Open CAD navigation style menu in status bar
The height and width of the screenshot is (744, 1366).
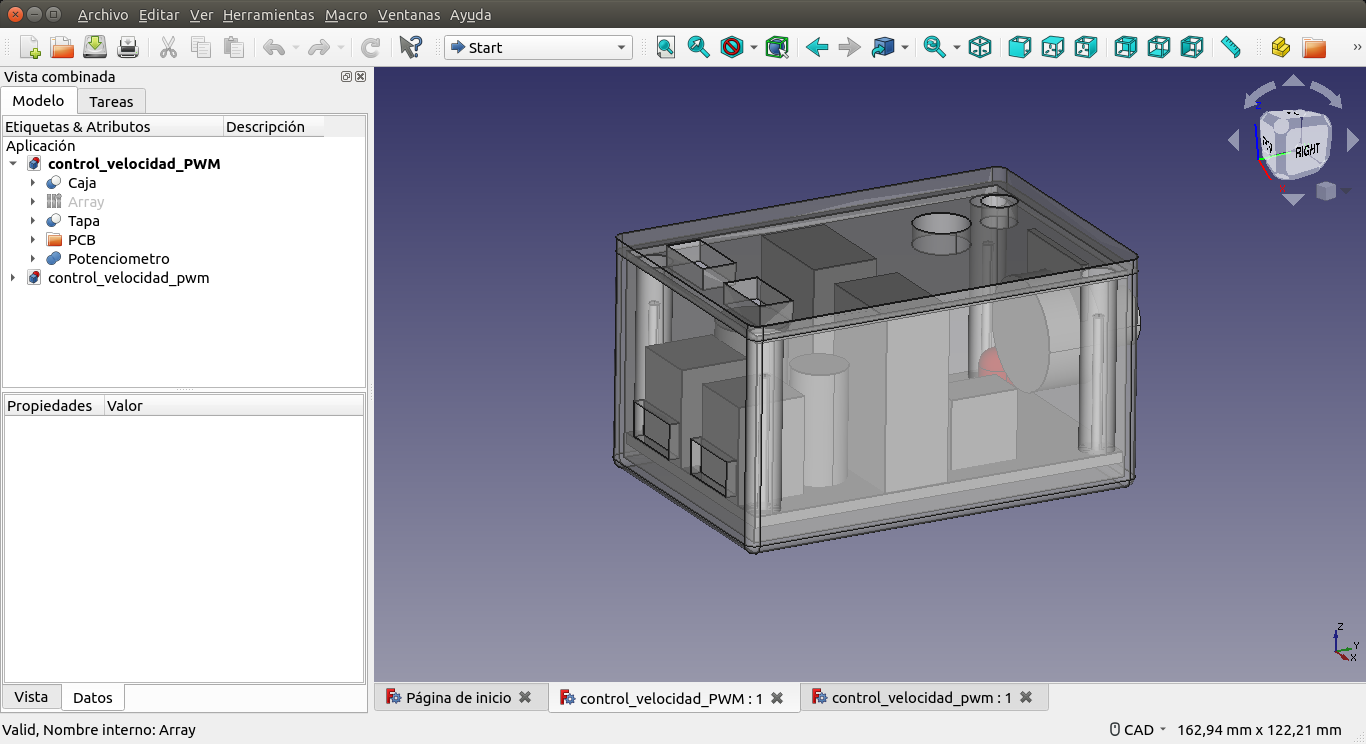[x=1138, y=730]
